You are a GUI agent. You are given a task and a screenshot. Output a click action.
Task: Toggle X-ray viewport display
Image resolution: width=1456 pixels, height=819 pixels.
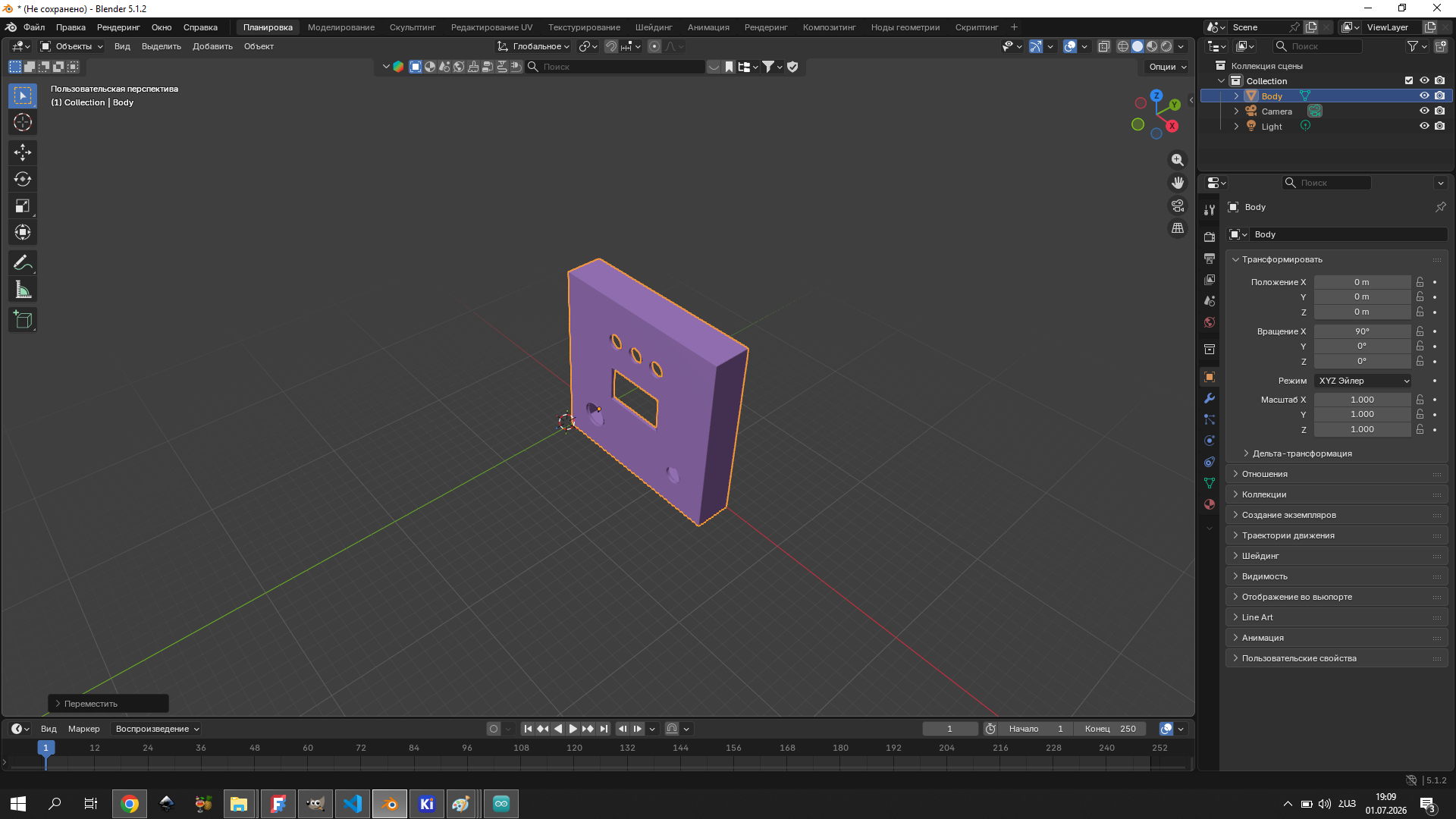tap(1104, 46)
